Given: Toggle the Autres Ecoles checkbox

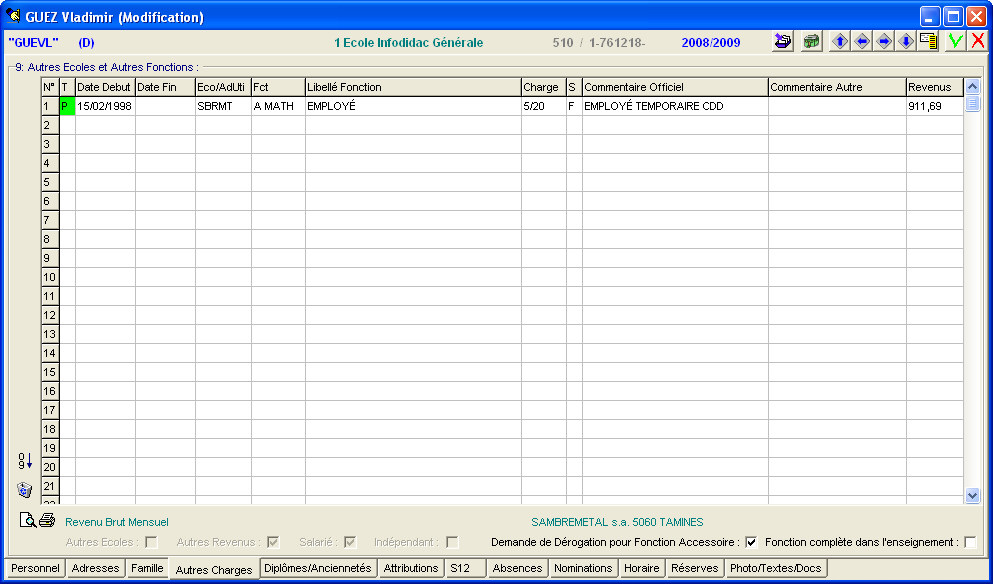Looking at the screenshot, I should [151, 542].
